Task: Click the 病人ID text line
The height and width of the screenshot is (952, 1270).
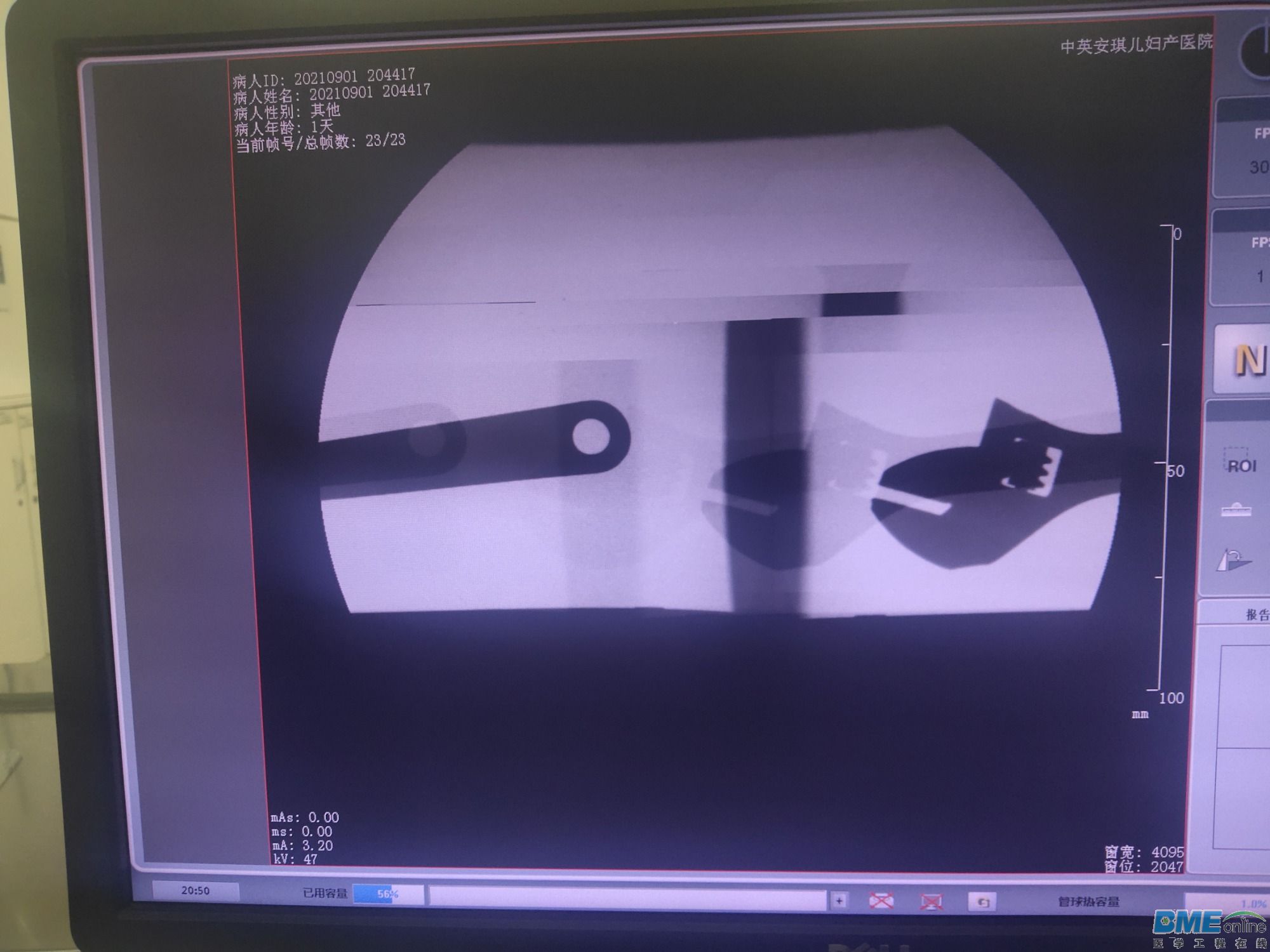Action: click(x=324, y=77)
